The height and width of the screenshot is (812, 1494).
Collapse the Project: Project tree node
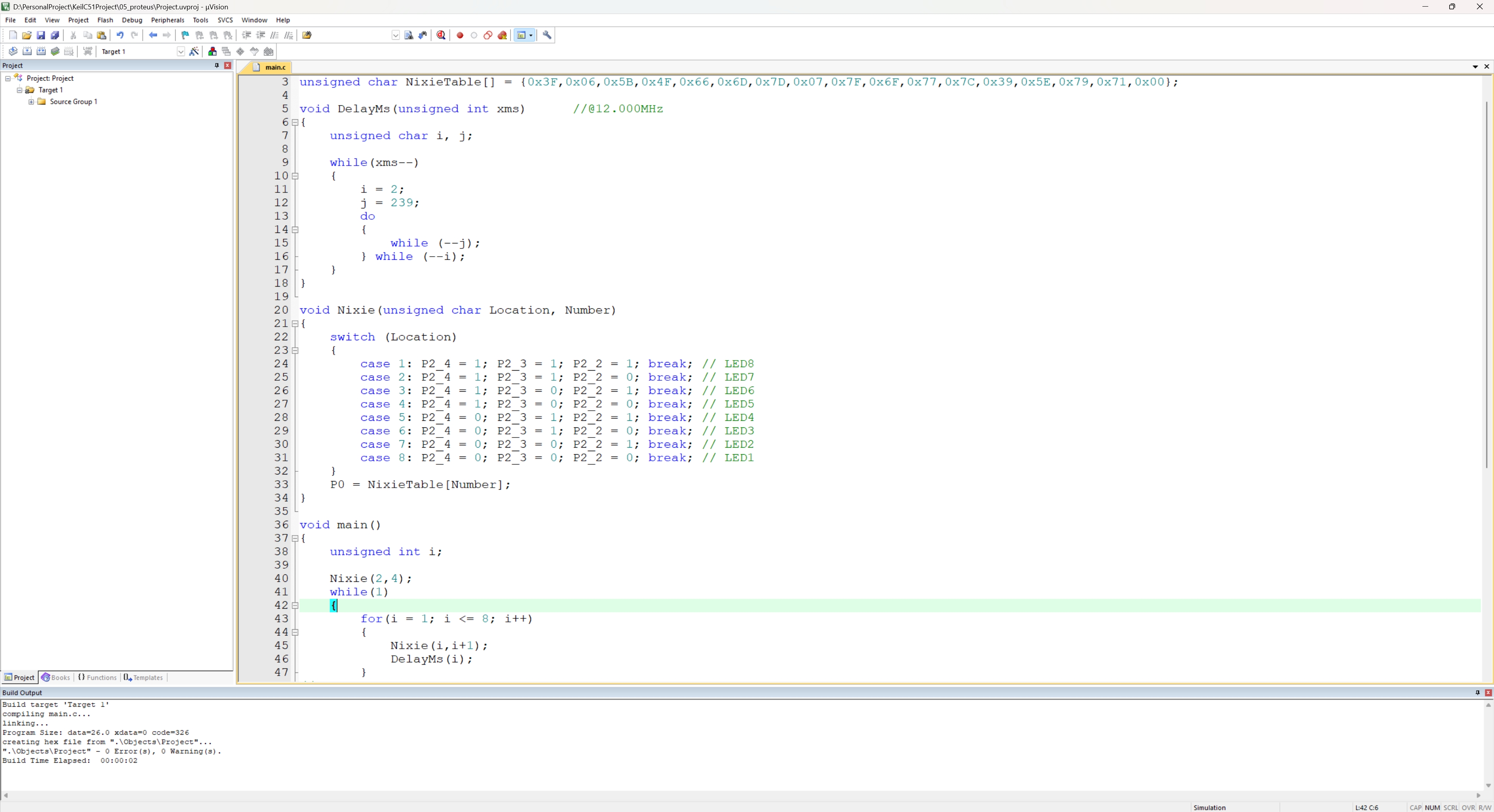tap(8, 79)
